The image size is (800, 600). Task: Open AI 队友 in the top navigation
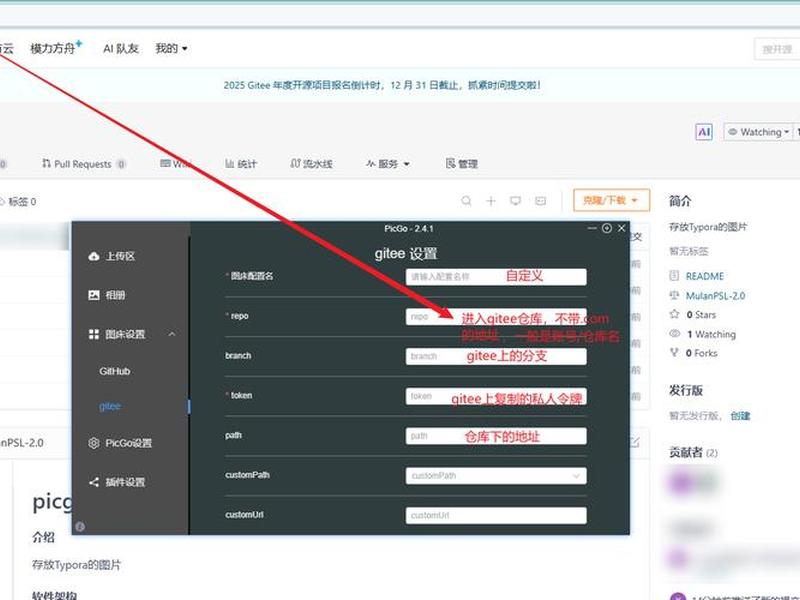coord(121,48)
